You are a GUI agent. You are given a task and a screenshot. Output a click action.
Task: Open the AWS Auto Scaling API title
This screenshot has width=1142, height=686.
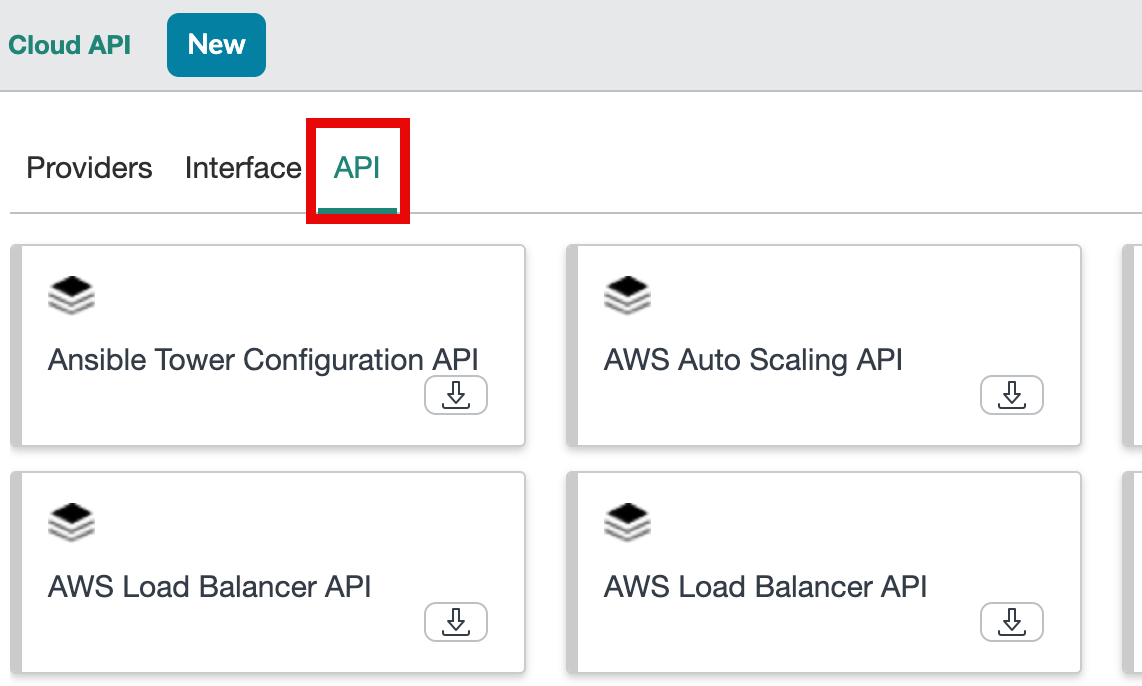(x=753, y=360)
